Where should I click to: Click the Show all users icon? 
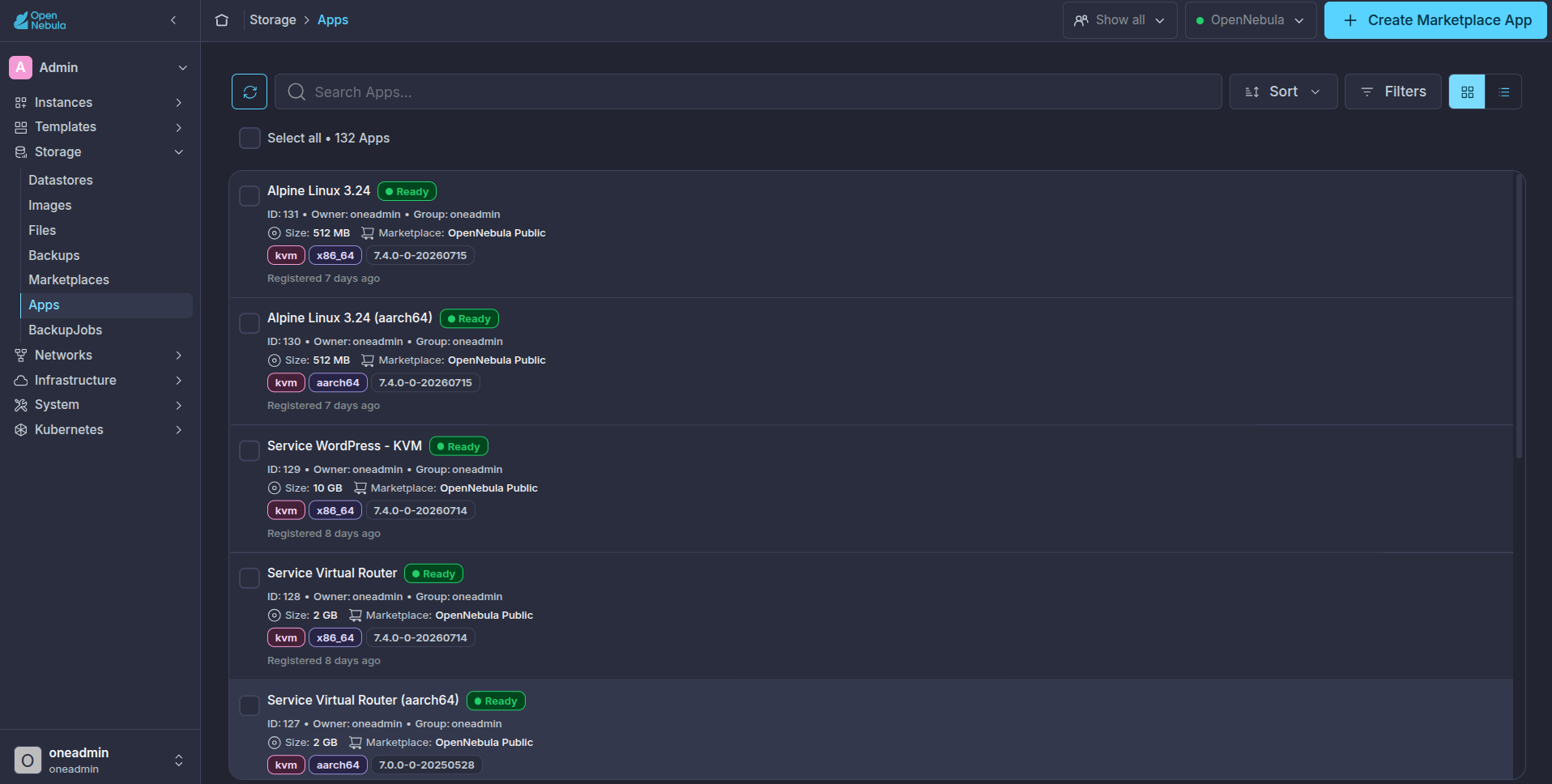click(1081, 20)
